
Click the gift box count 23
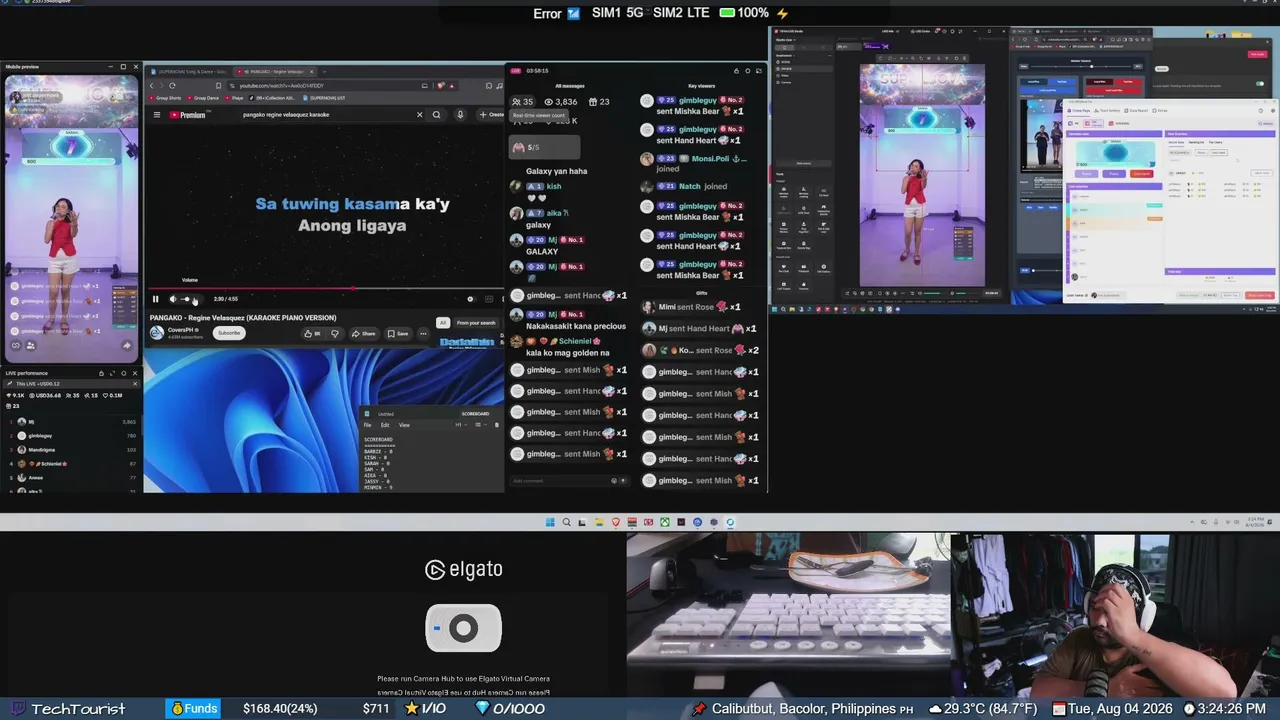[599, 102]
